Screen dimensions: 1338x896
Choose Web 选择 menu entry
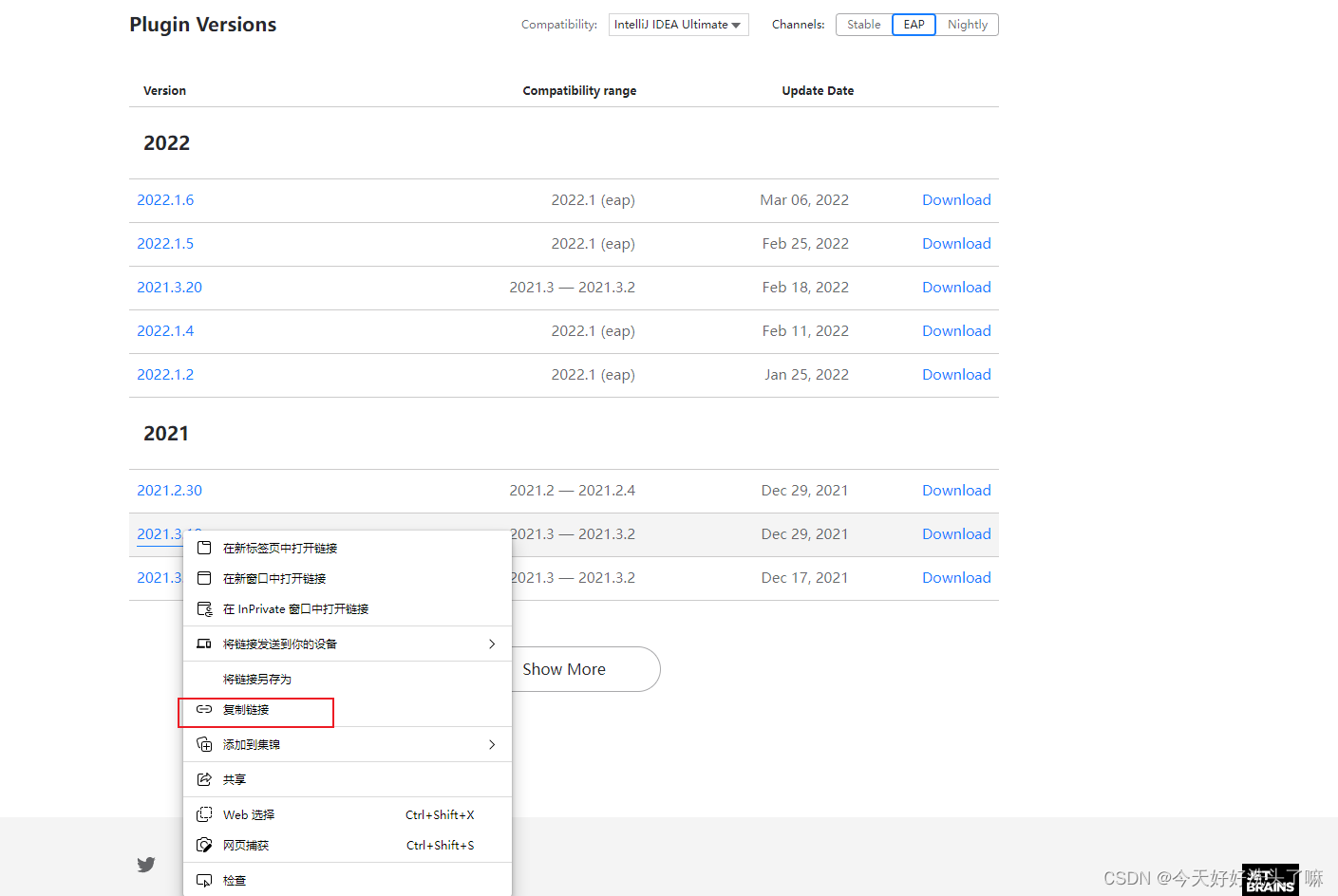[x=348, y=814]
